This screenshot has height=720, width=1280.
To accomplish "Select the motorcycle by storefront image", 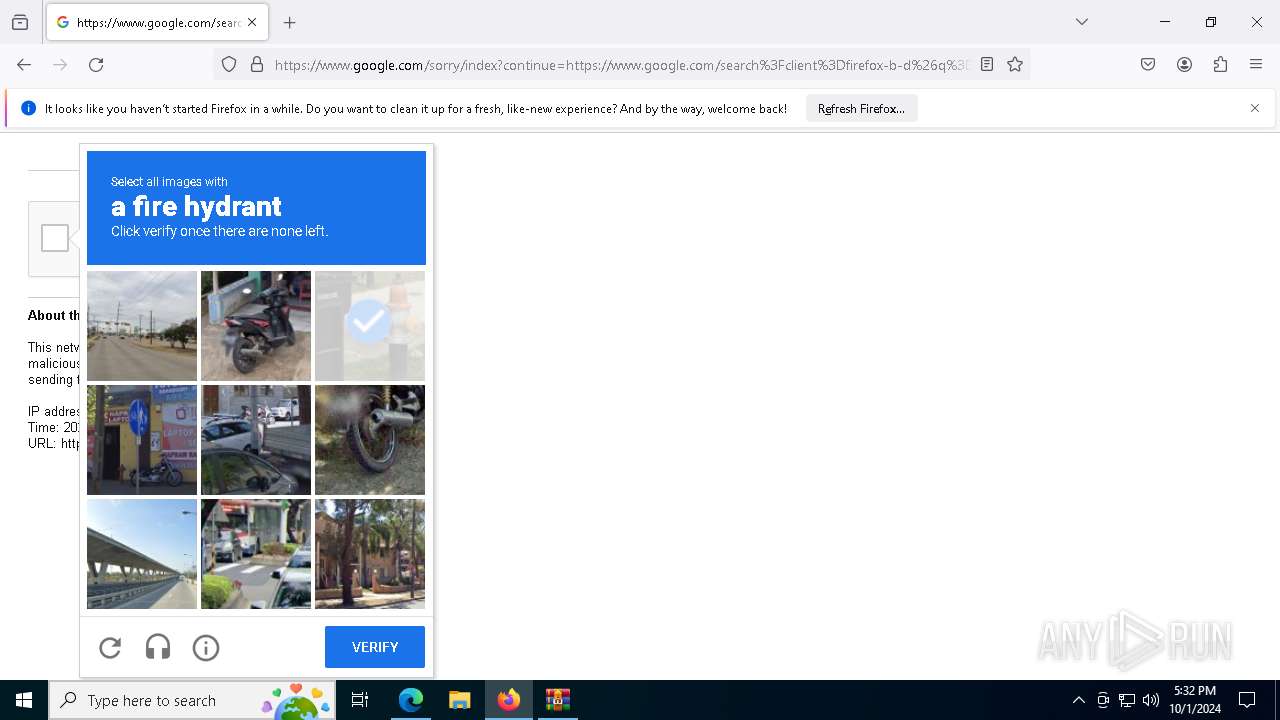I will pyautogui.click(x=142, y=440).
